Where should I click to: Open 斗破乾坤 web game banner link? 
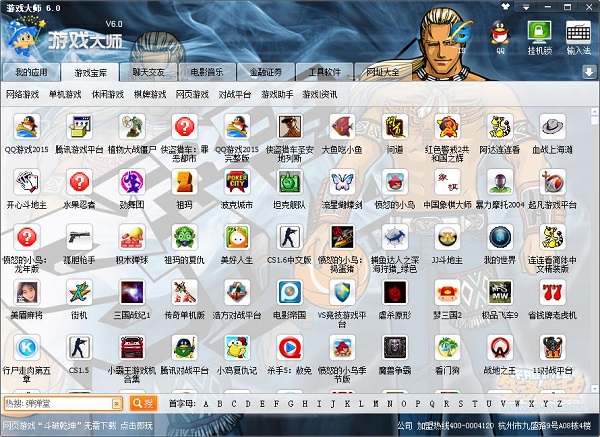tap(78, 426)
